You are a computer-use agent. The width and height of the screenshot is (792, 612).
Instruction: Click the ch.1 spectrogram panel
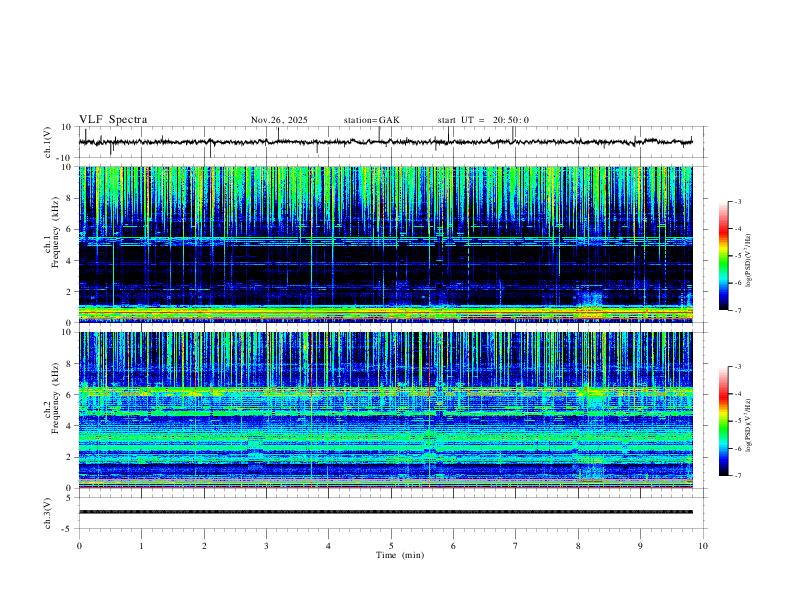[x=385, y=244]
